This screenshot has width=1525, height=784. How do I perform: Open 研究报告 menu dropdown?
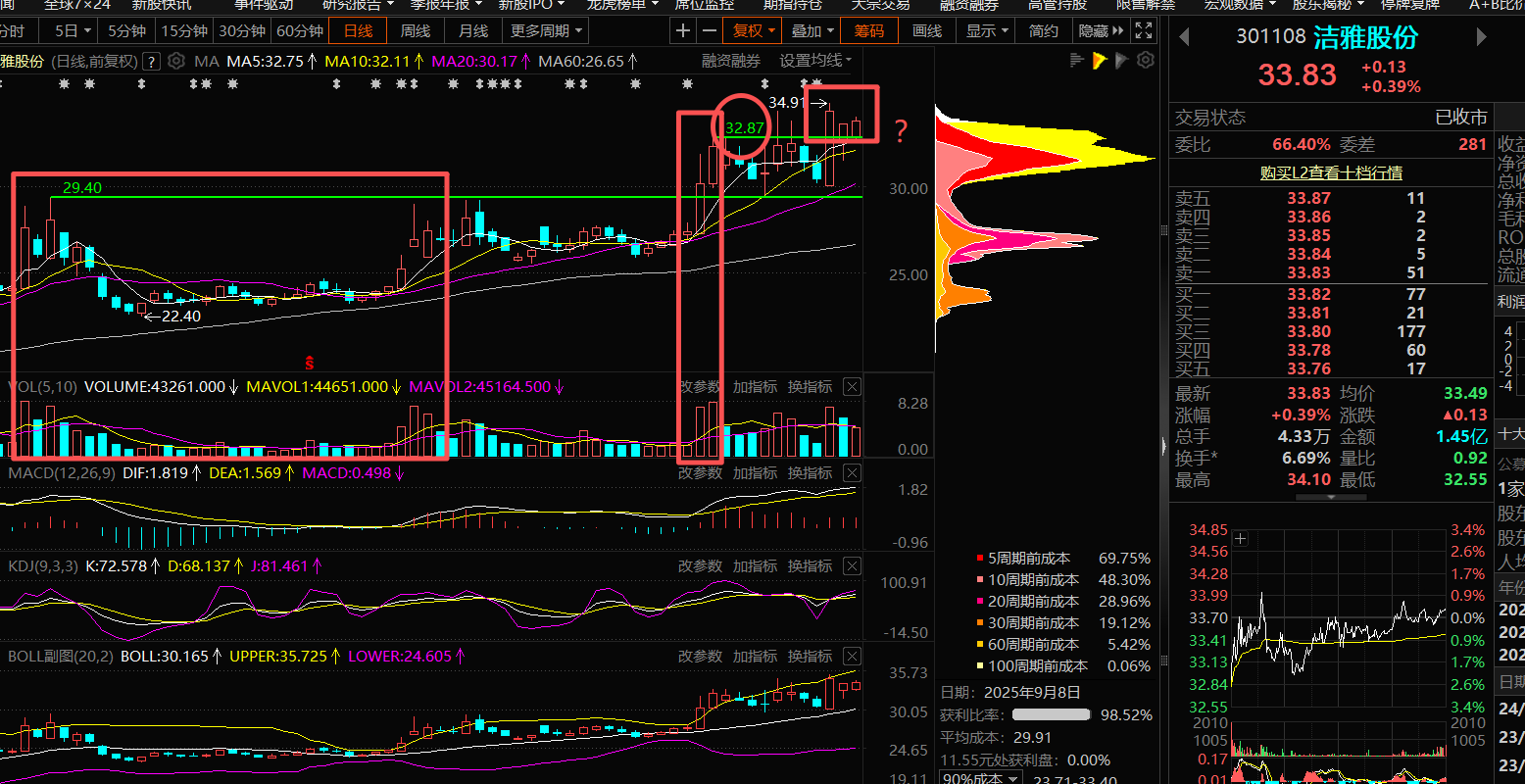coord(357,4)
